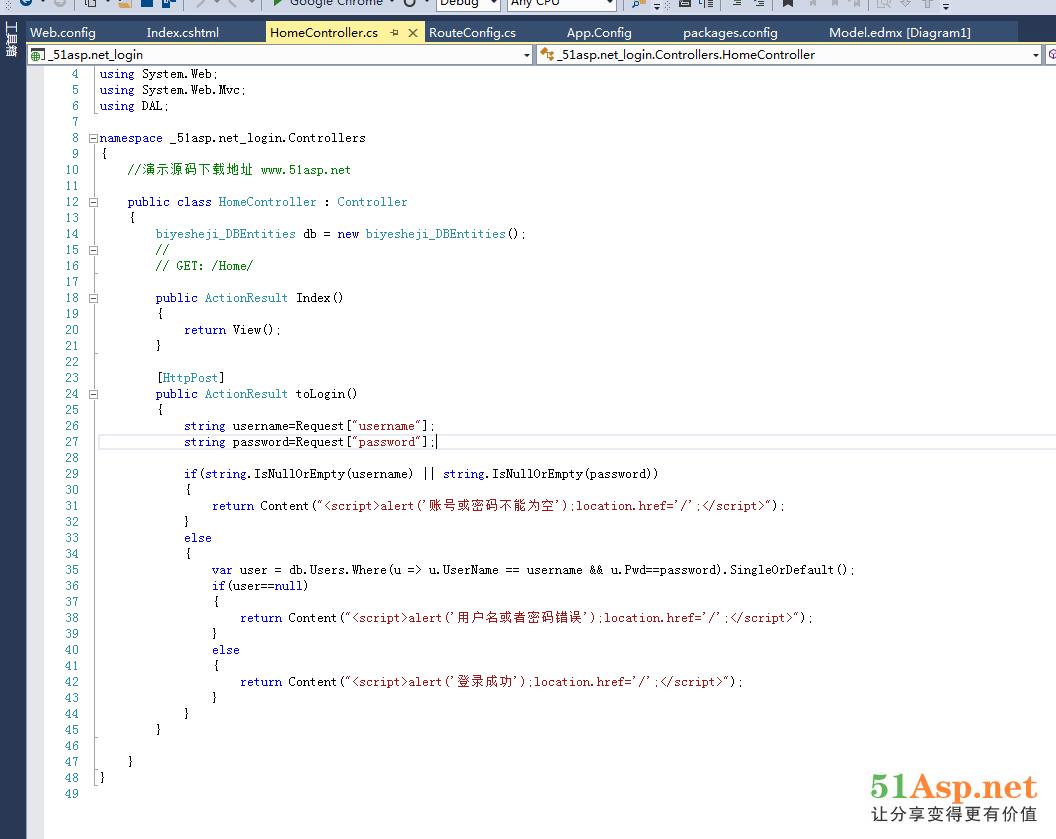Click the '账号或密码不能为空' alert string

tap(494, 506)
